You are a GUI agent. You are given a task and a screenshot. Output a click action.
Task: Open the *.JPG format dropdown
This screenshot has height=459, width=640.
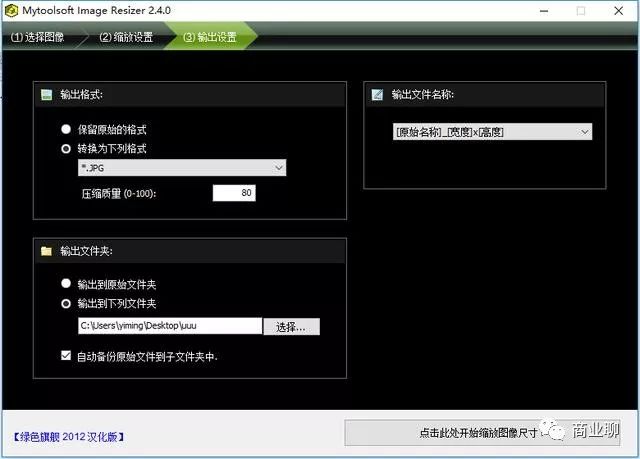pyautogui.click(x=182, y=168)
